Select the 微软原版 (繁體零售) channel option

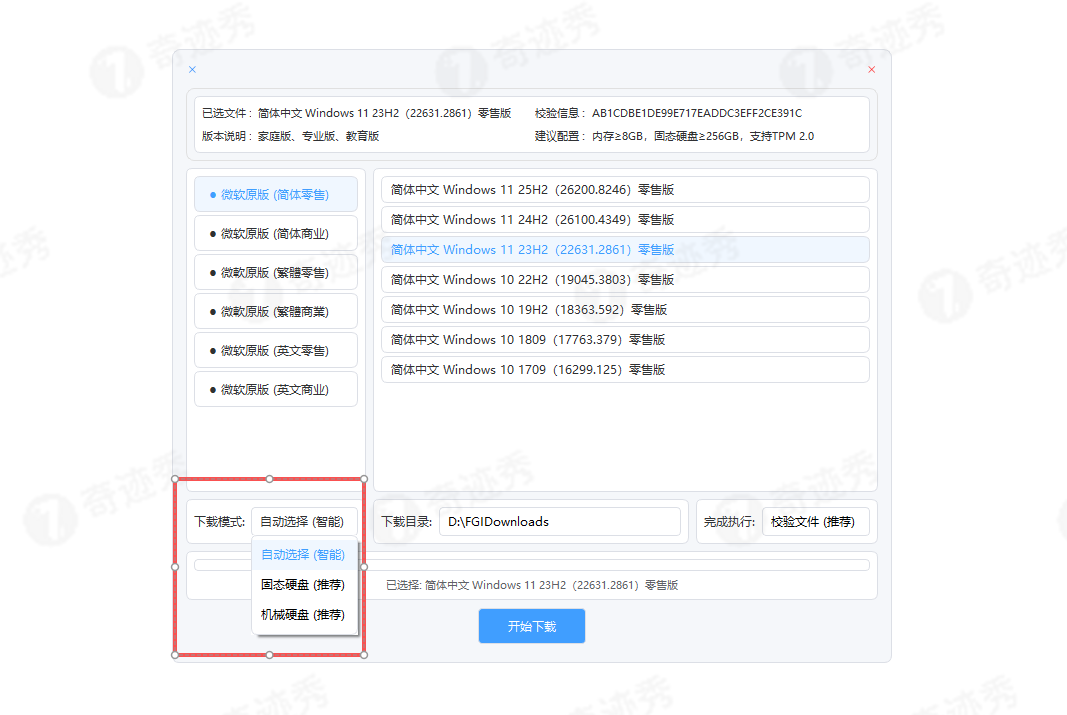tap(275, 271)
